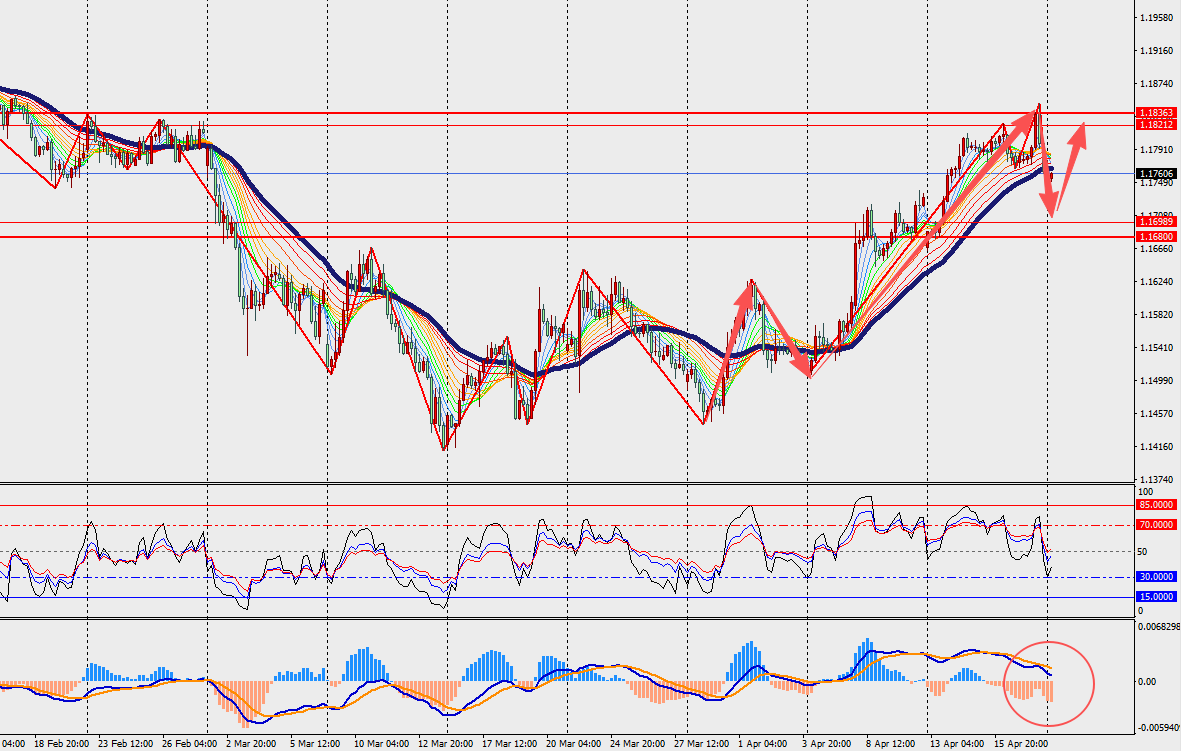Screen dimensions: 1182x751
Task: Click the 15 Apr 20:00 time label
Action: pyautogui.click(x=1023, y=744)
